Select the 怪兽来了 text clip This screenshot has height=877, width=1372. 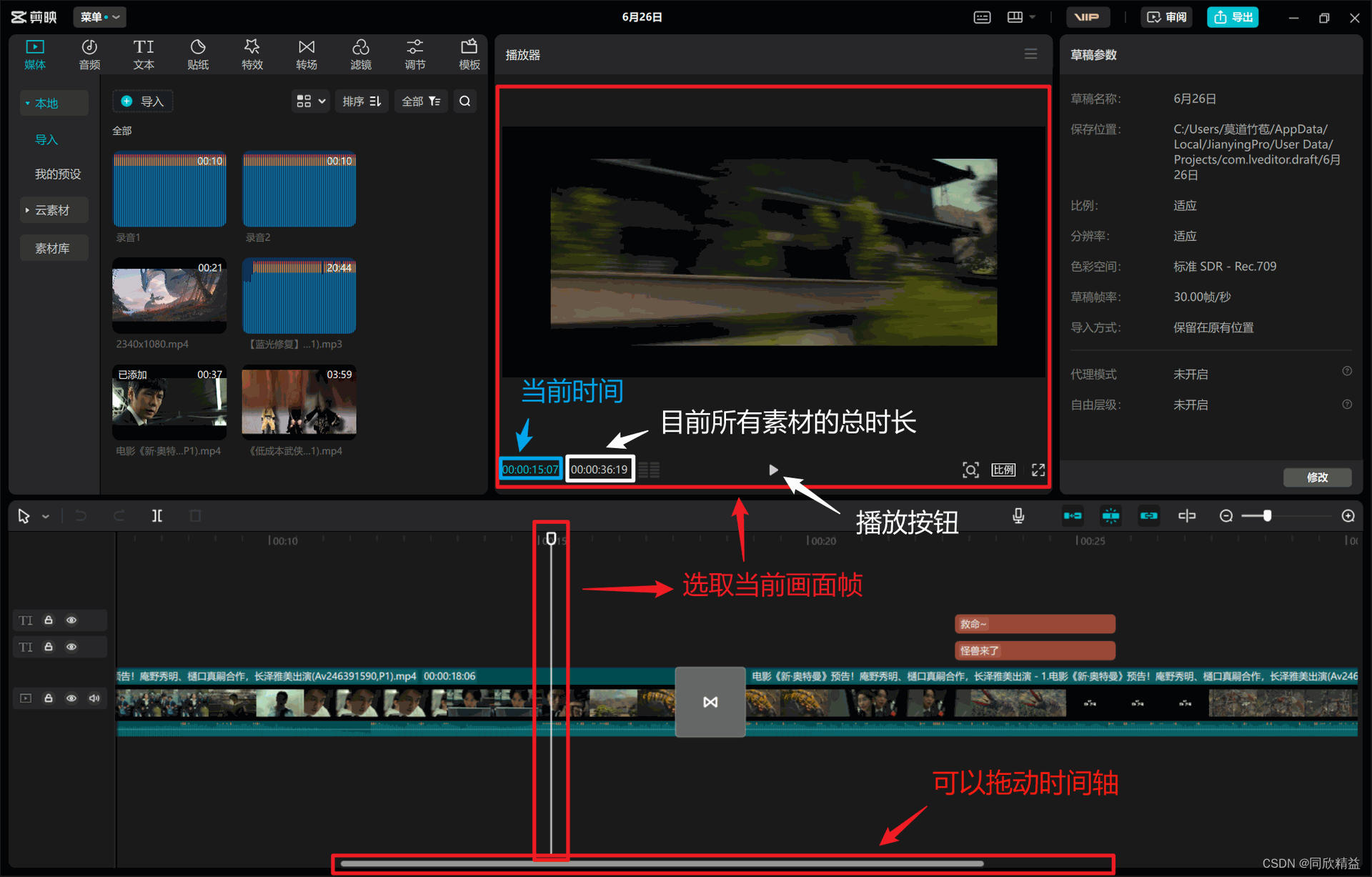pyautogui.click(x=1035, y=650)
